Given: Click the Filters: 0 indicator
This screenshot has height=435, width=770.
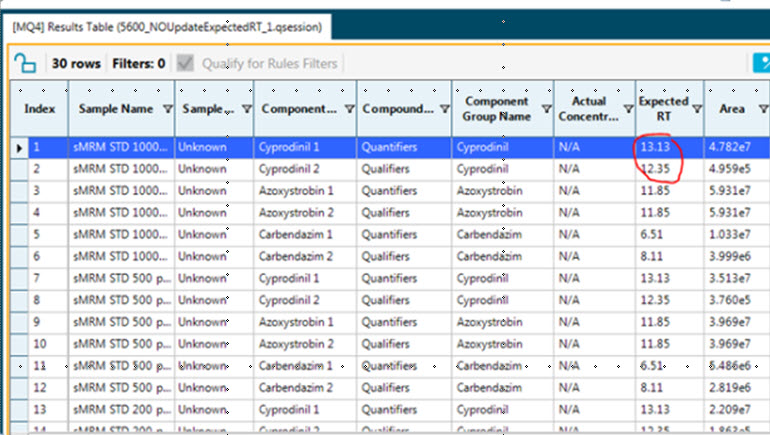Looking at the screenshot, I should 138,63.
